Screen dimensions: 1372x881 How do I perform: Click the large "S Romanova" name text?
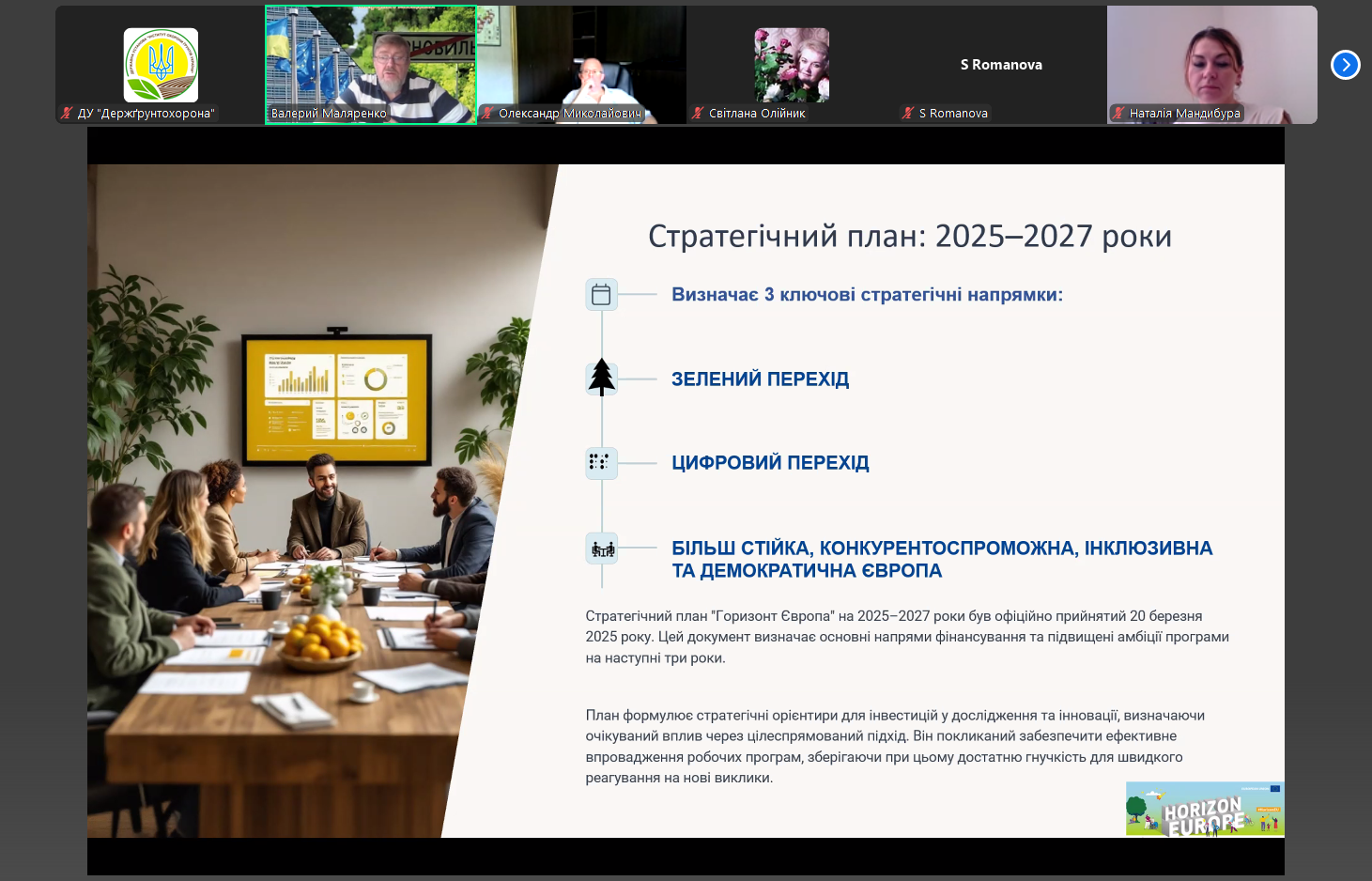[x=1001, y=65]
